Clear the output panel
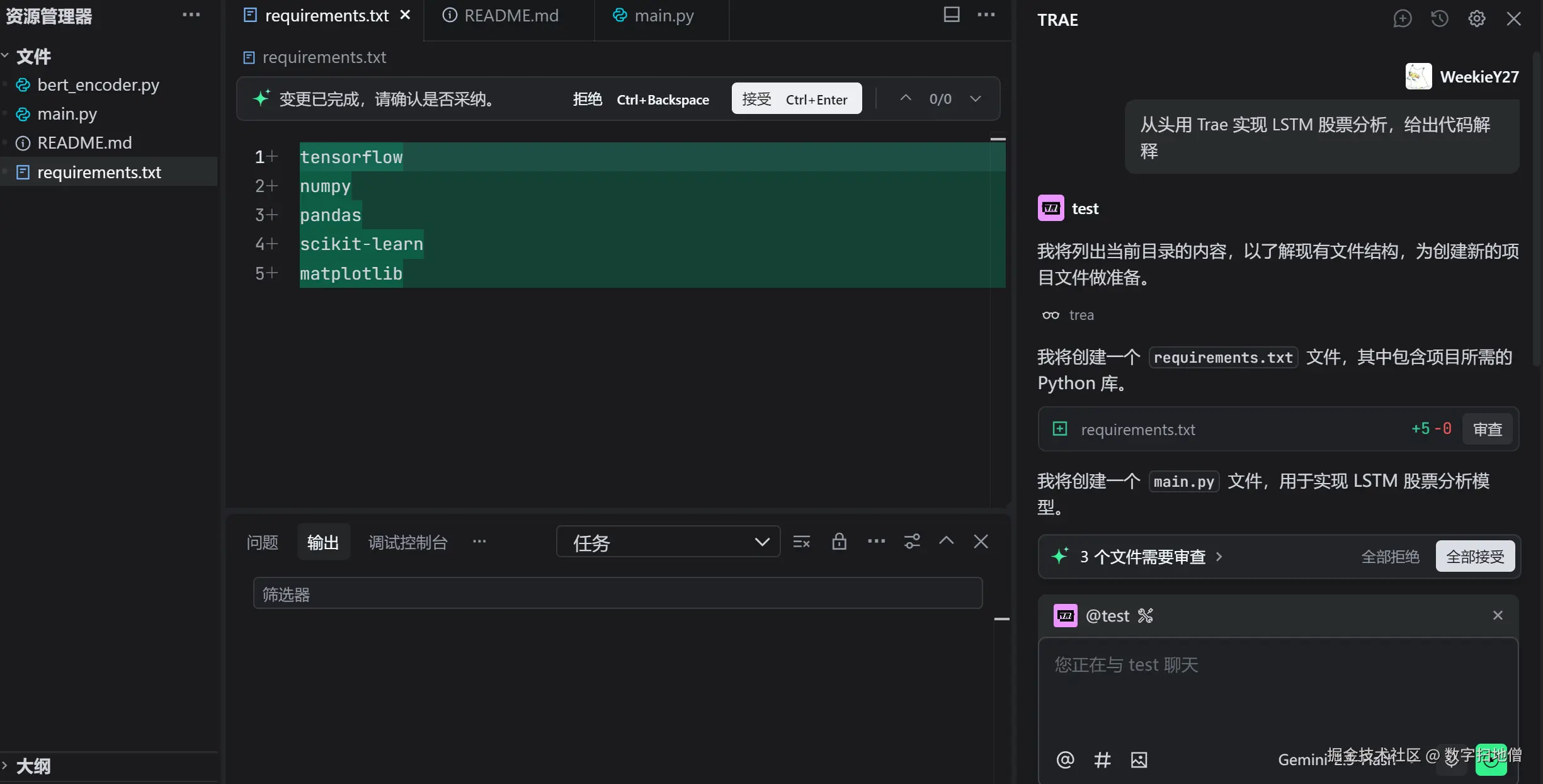Viewport: 1543px width, 784px height. pyautogui.click(x=801, y=542)
